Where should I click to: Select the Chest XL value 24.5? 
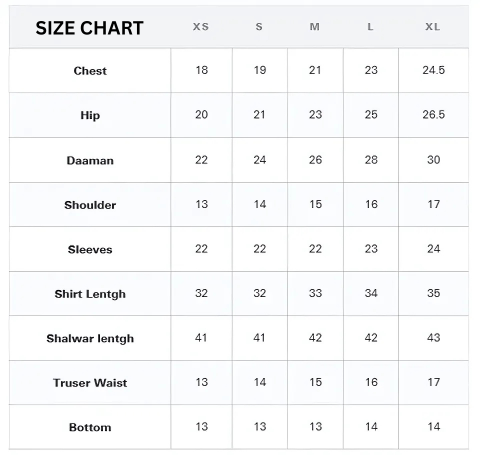point(434,70)
